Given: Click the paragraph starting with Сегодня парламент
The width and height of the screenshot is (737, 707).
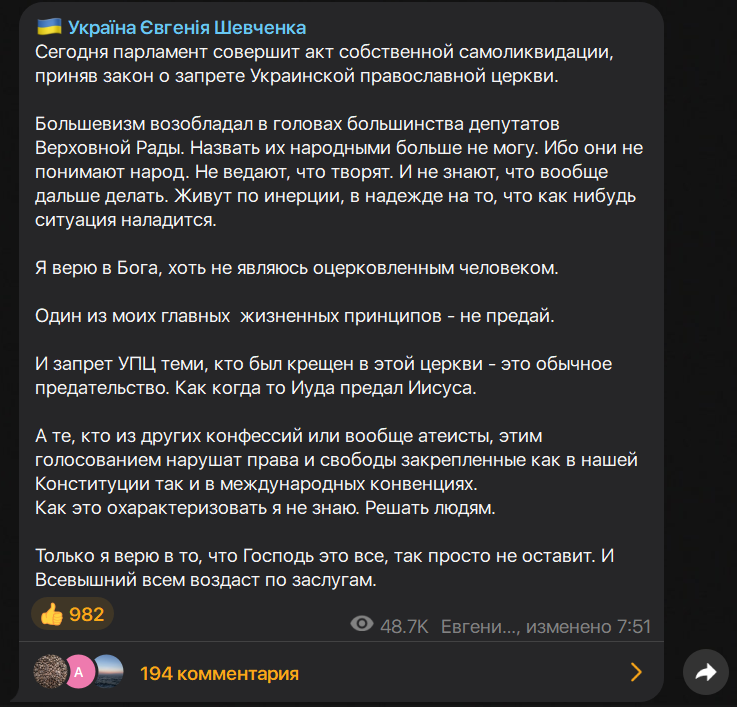Looking at the screenshot, I should point(331,64).
